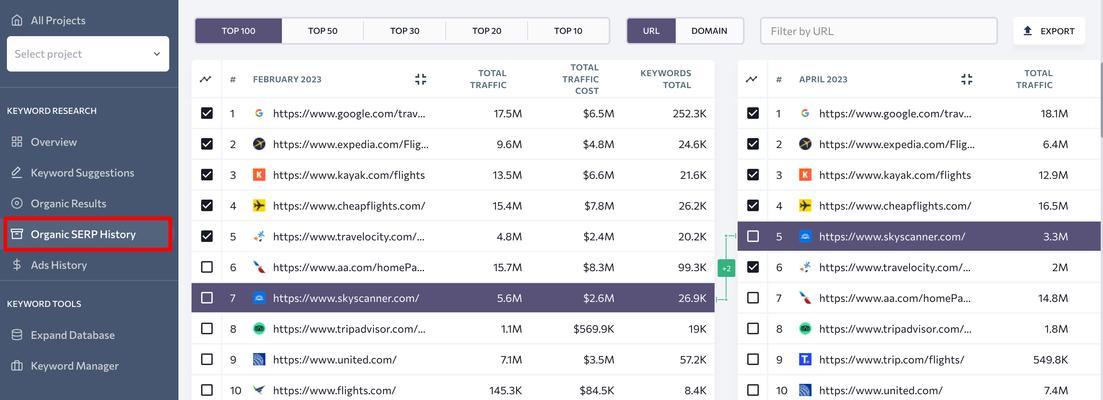Click the Expedia favicon in February row 2
The width and height of the screenshot is (1103, 400).
pos(259,144)
